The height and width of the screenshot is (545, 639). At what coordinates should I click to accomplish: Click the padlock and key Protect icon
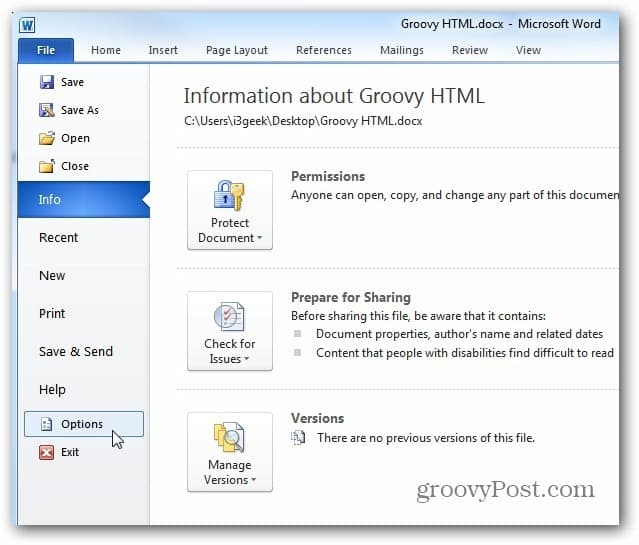(229, 195)
